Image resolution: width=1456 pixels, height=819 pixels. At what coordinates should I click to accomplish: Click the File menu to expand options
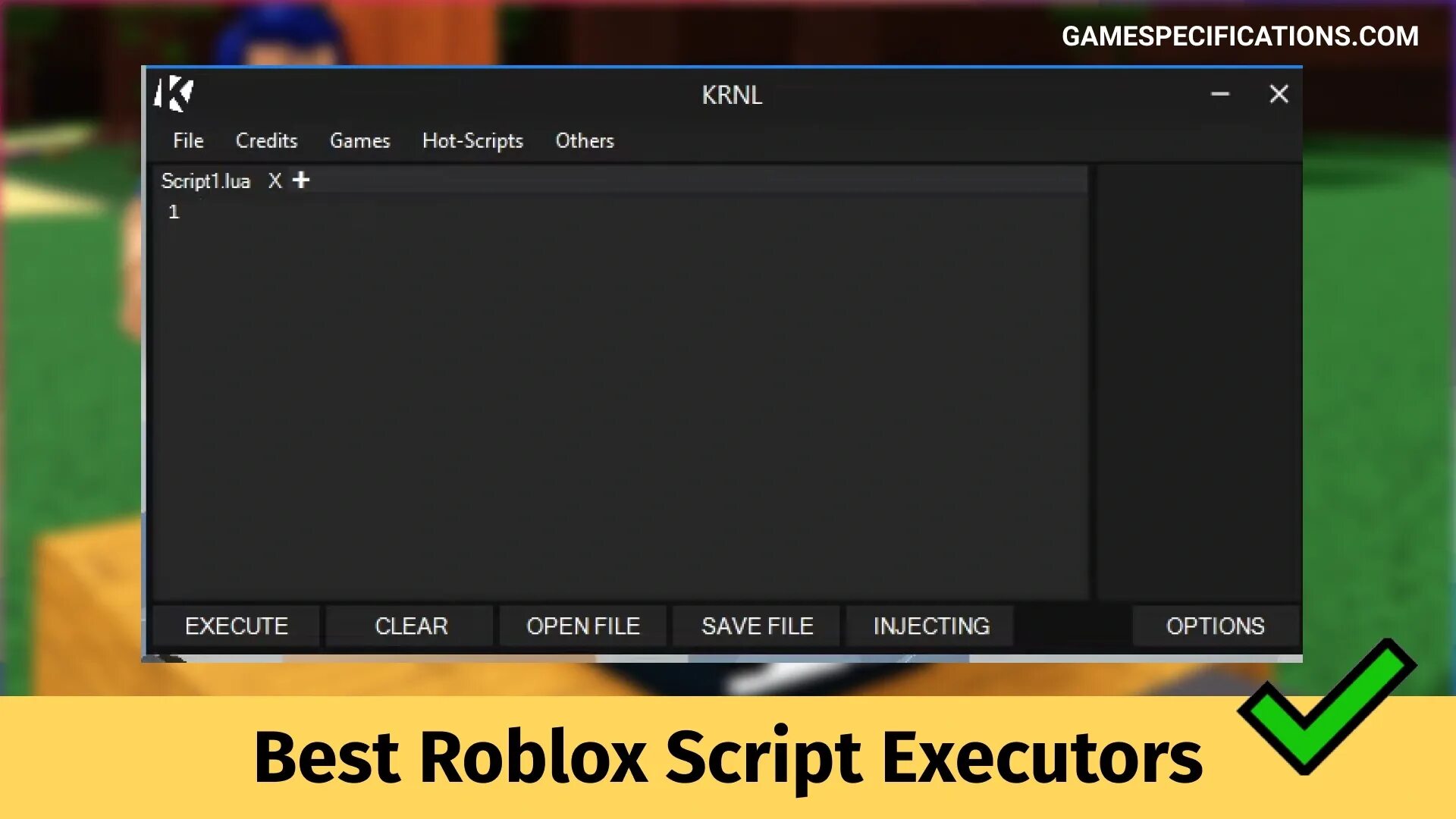tap(189, 140)
